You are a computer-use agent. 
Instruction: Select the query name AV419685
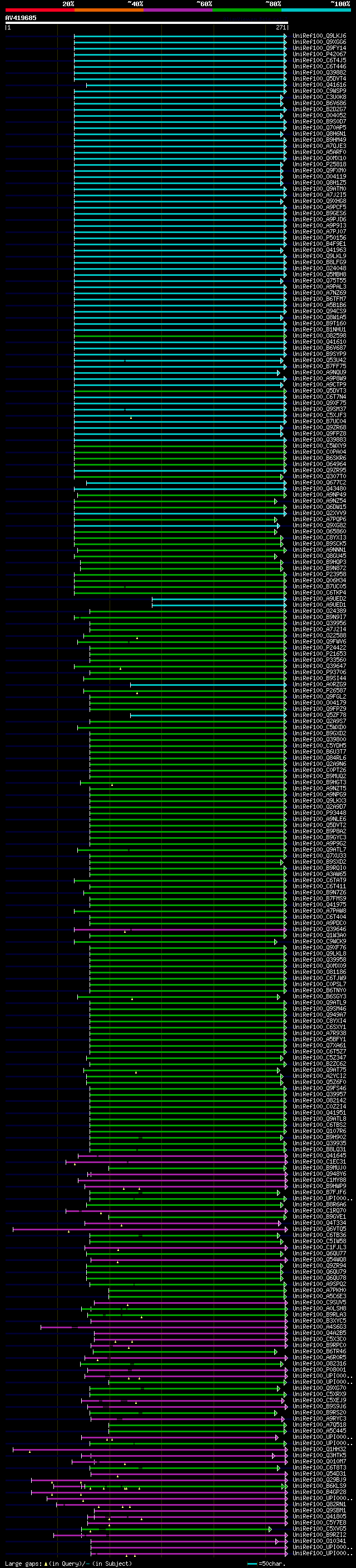(21, 18)
